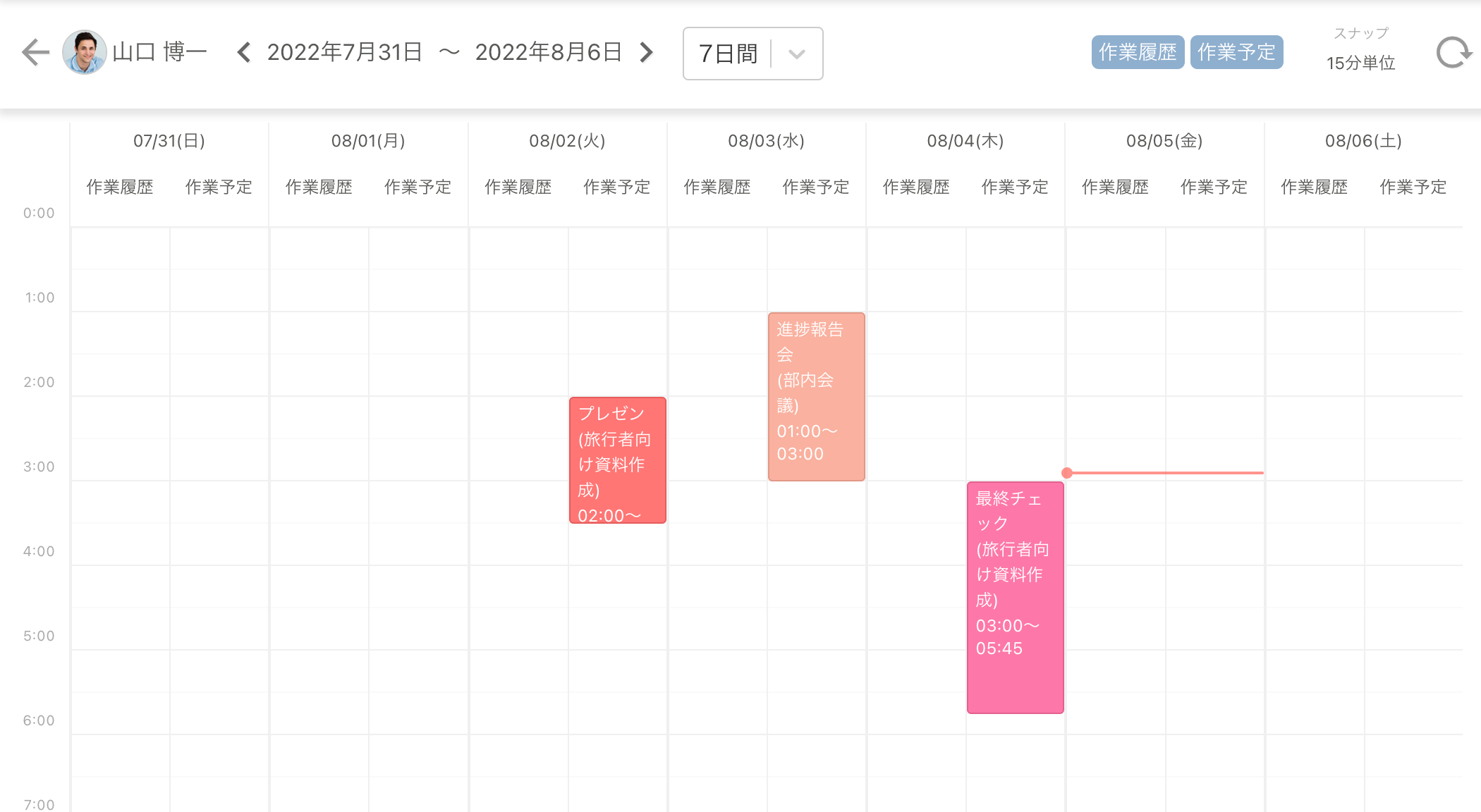Select the 08/05(金) day header

pyautogui.click(x=1164, y=141)
